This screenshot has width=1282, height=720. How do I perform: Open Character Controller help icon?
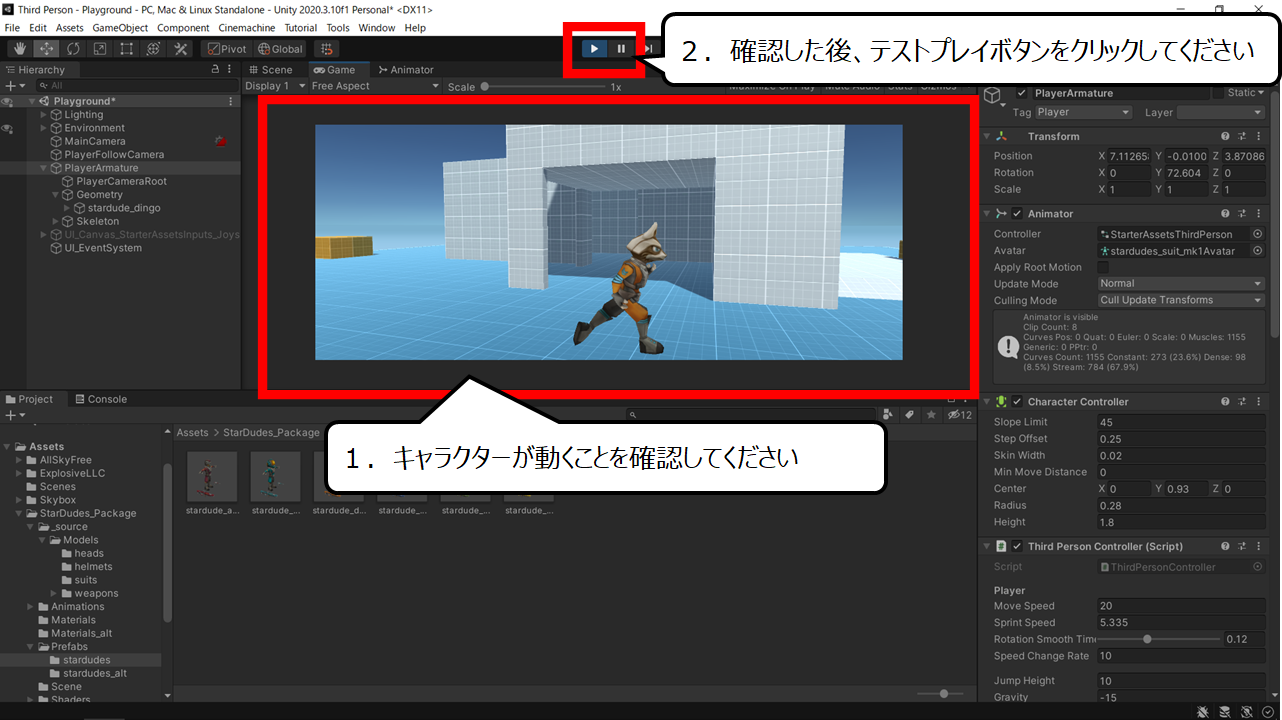(1225, 401)
